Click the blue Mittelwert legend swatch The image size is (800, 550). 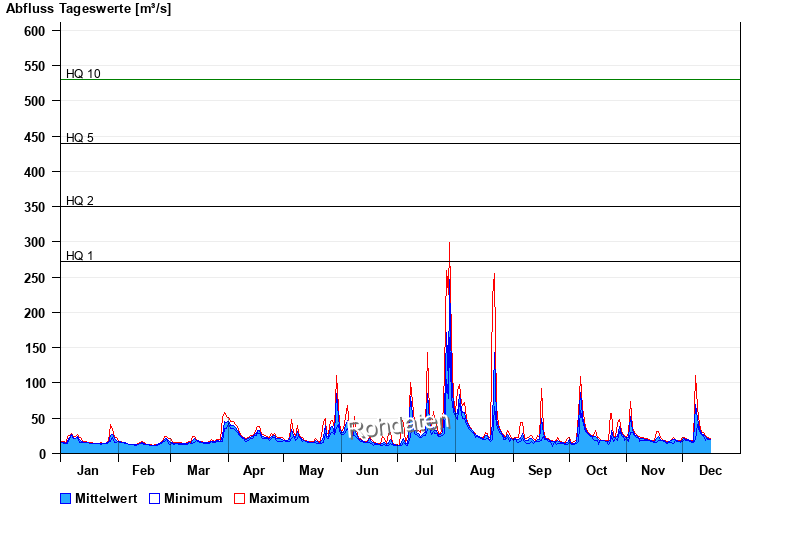(x=66, y=499)
